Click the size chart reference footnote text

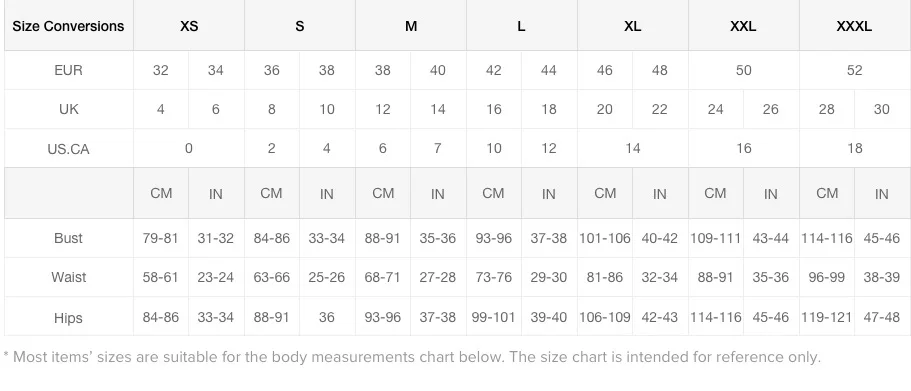pyautogui.click(x=412, y=356)
